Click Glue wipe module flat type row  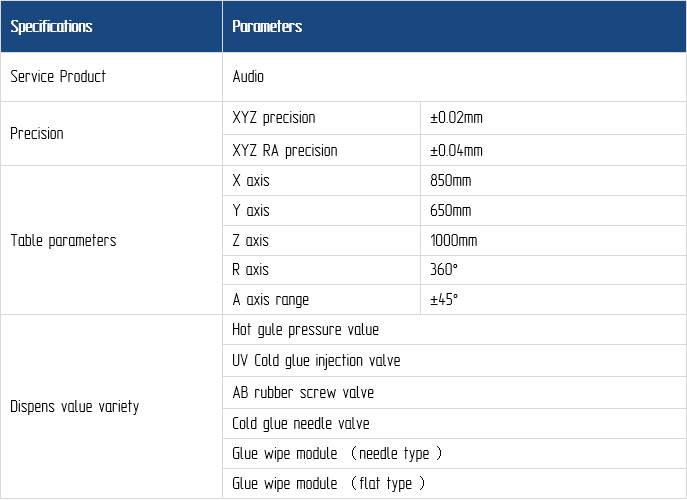454,483
